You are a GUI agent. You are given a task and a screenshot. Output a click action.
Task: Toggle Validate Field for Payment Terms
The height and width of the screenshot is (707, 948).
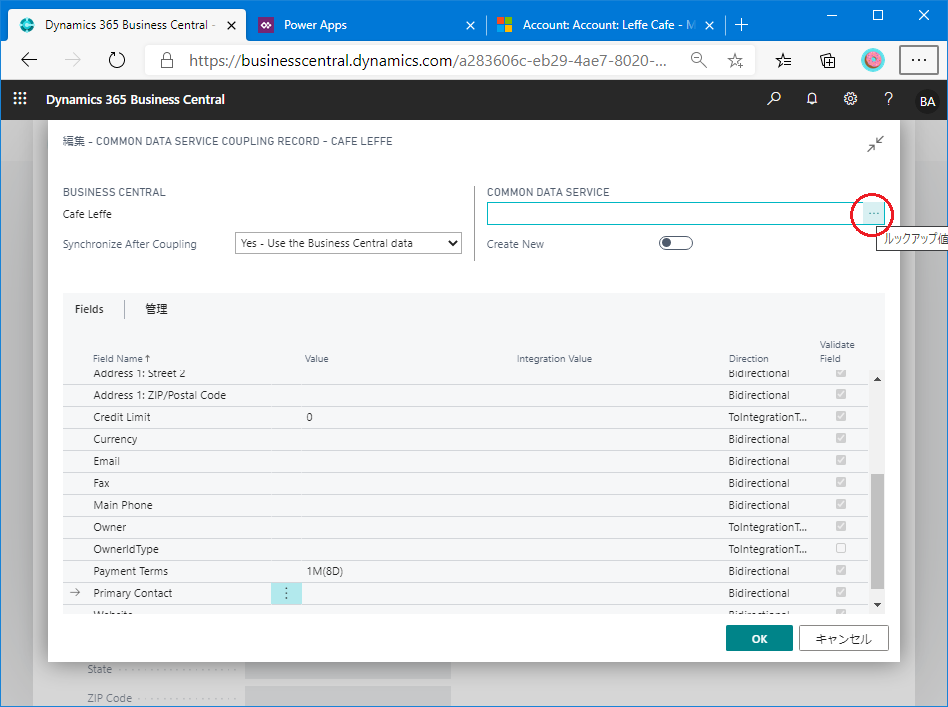click(x=840, y=570)
